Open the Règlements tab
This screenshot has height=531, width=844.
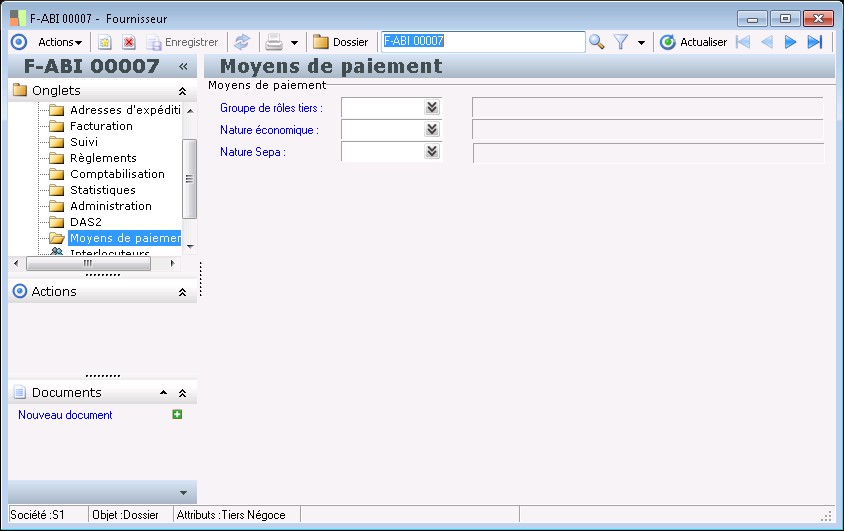pyautogui.click(x=103, y=158)
